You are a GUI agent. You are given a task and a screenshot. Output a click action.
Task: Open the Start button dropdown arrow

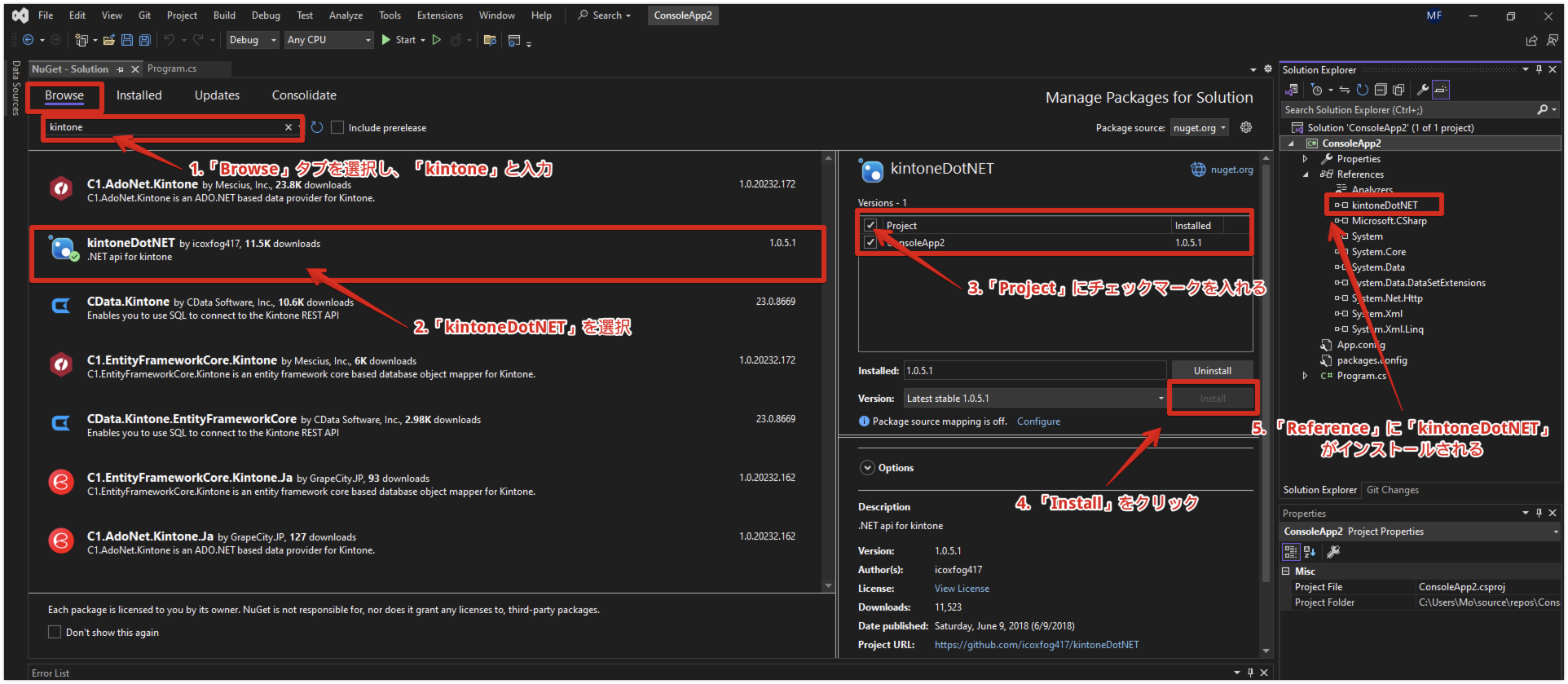tap(422, 40)
